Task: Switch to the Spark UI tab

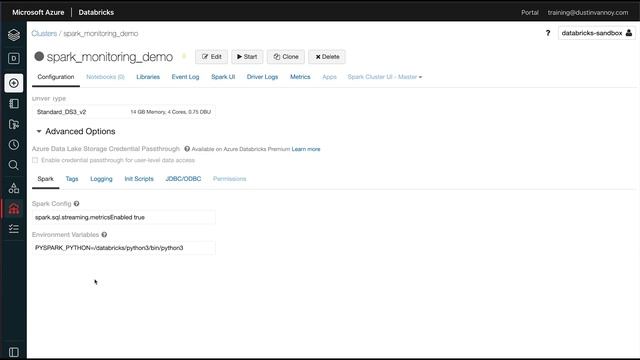Action: coord(223,77)
